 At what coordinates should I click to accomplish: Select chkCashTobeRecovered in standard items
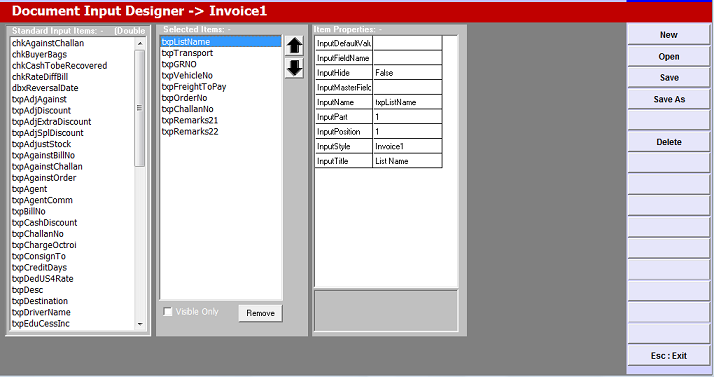pos(72,66)
